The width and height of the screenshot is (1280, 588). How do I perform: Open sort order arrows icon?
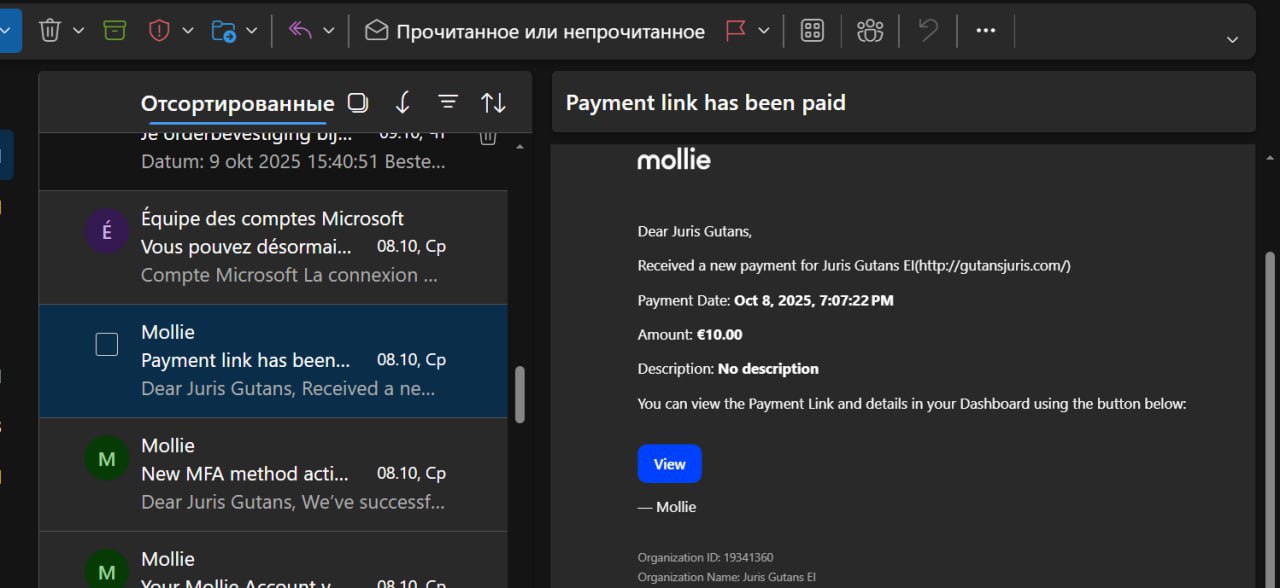pyautogui.click(x=493, y=102)
